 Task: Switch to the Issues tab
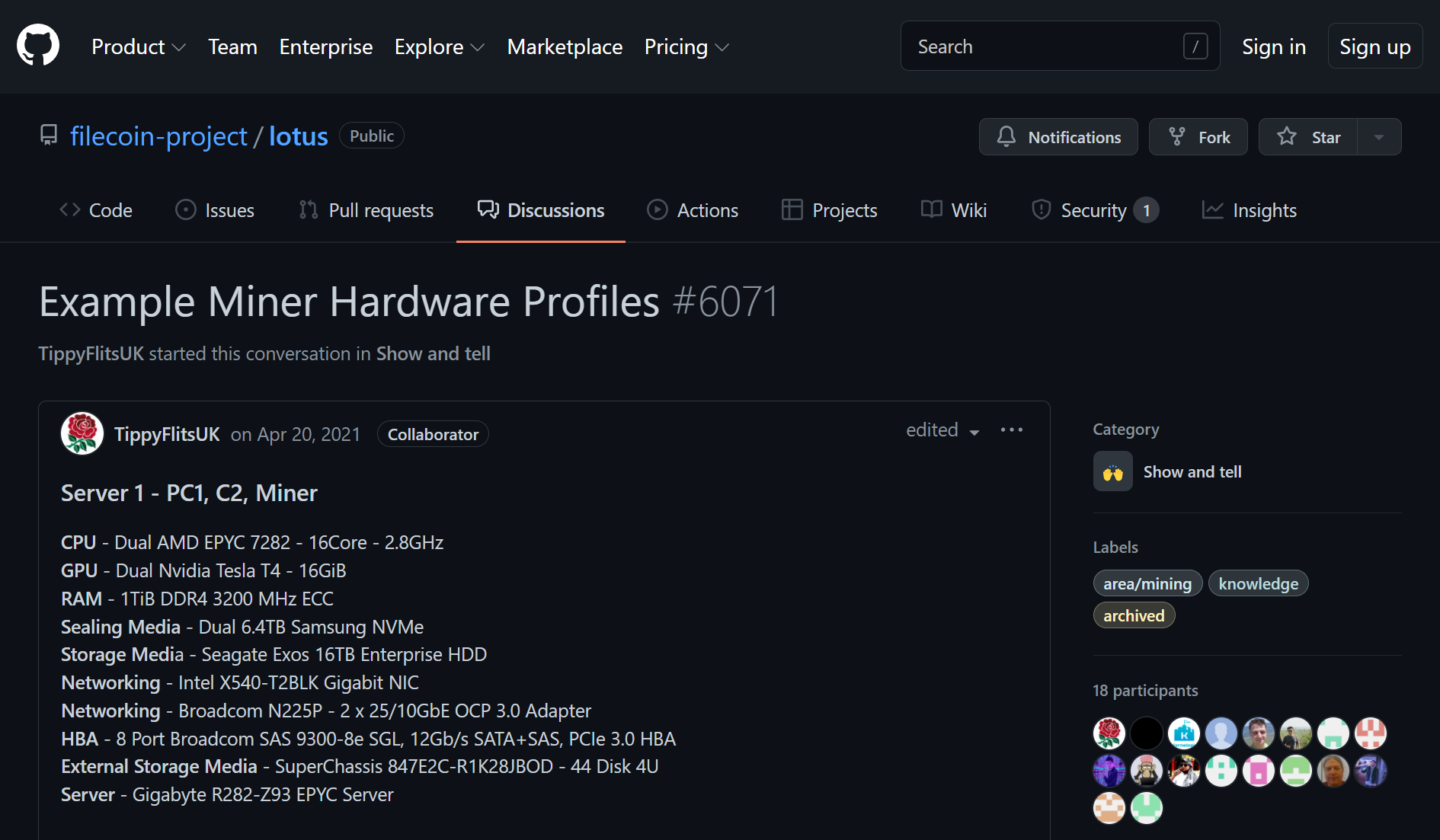pos(215,210)
